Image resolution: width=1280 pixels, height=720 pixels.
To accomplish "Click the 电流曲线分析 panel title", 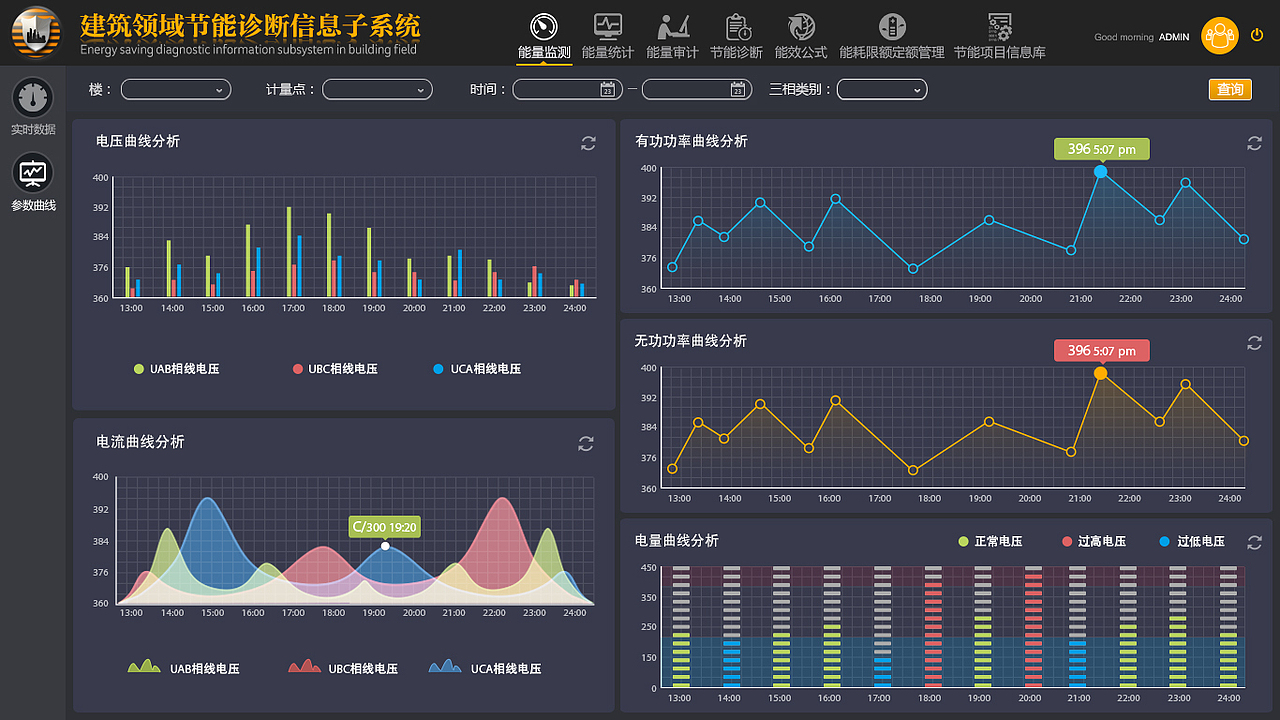I will click(x=140, y=441).
